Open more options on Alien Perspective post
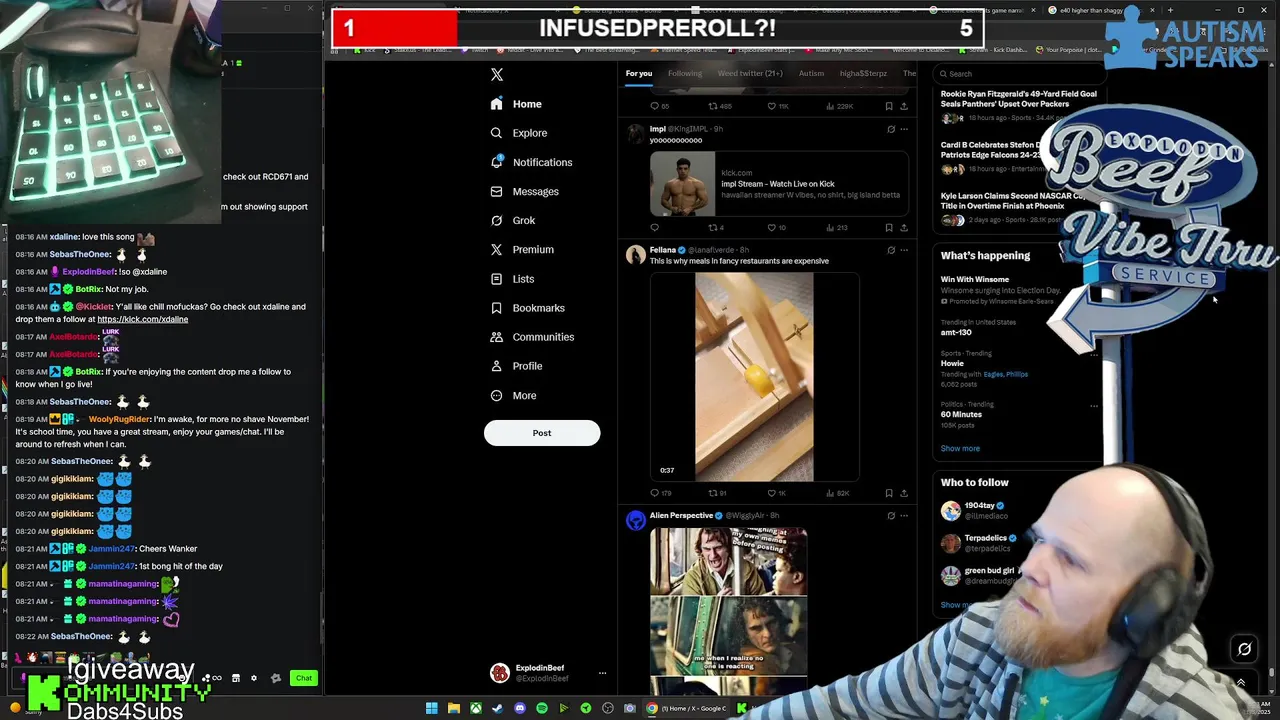The image size is (1280, 720). tap(904, 516)
